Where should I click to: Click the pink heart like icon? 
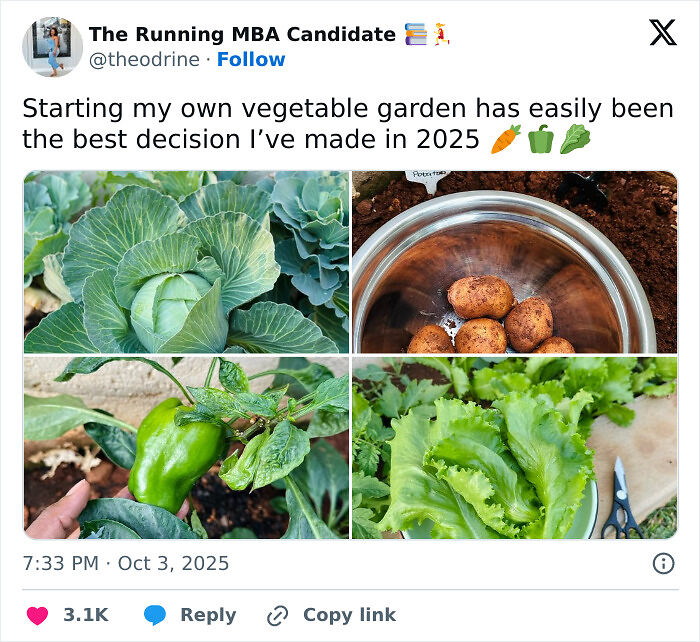(x=37, y=615)
